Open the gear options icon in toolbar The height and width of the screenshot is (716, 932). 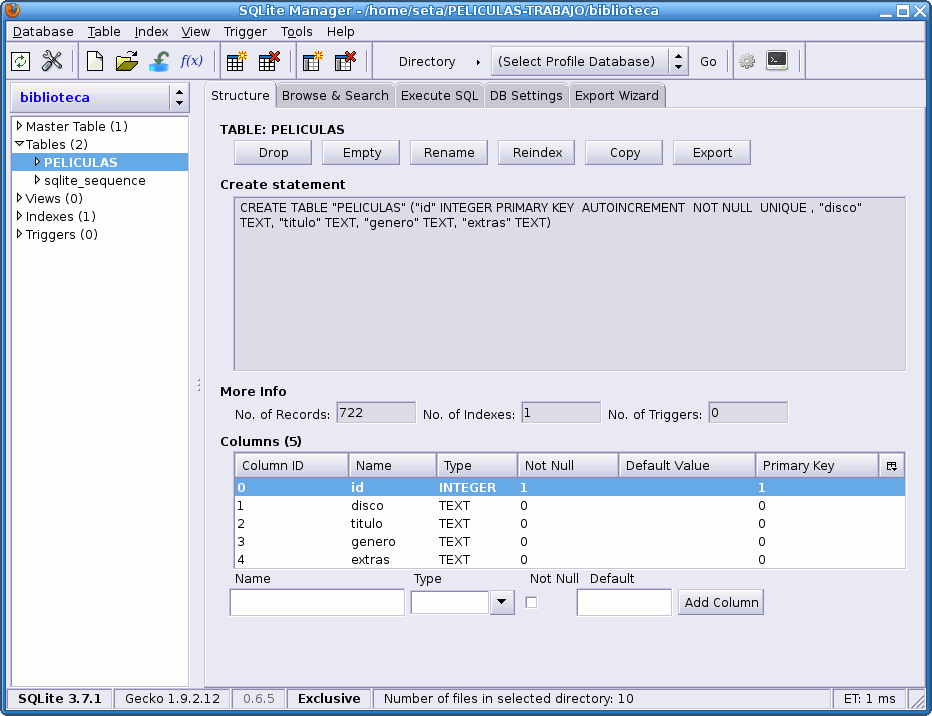747,61
